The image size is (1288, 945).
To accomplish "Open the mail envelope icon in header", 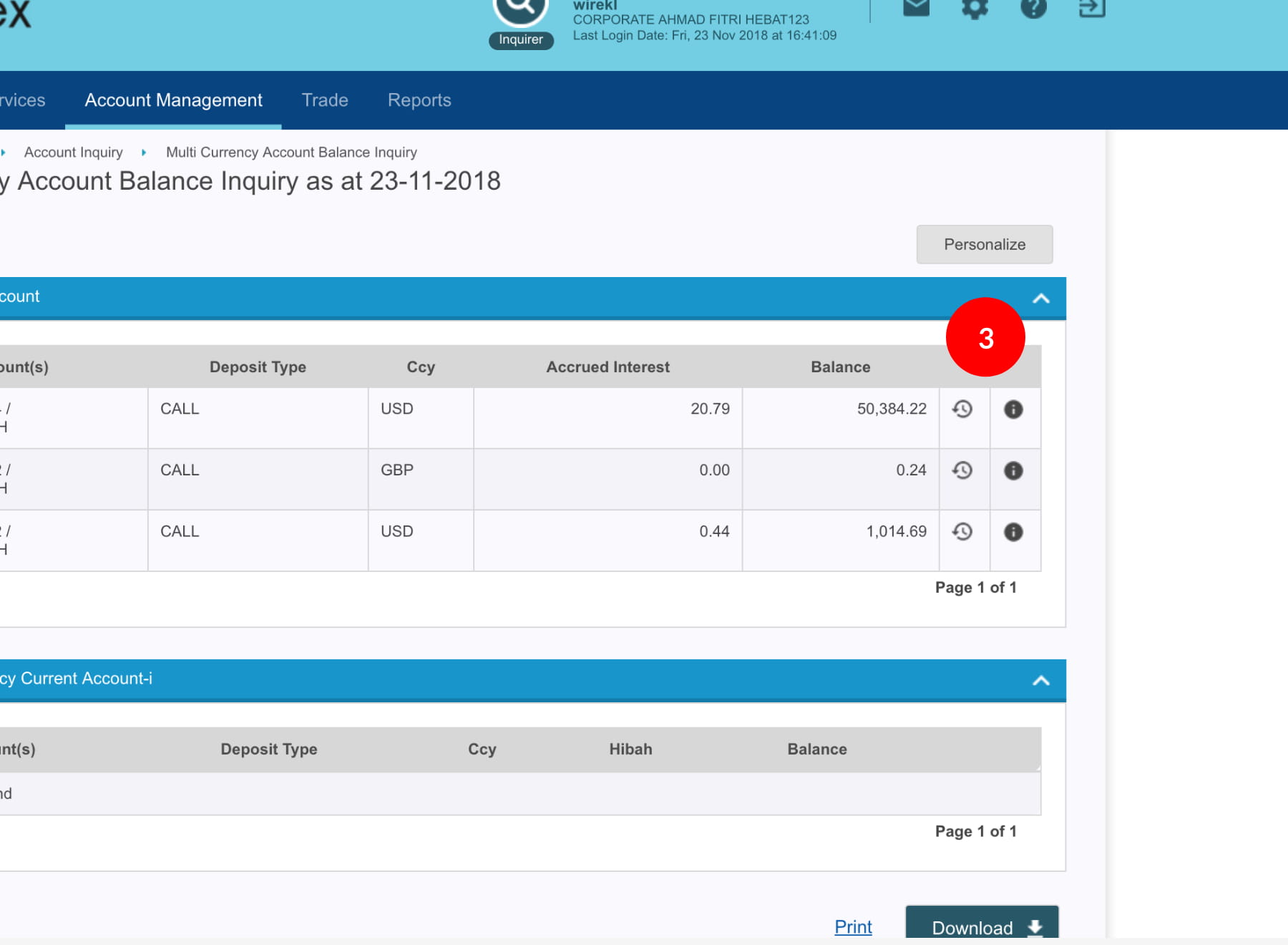I will 916,8.
